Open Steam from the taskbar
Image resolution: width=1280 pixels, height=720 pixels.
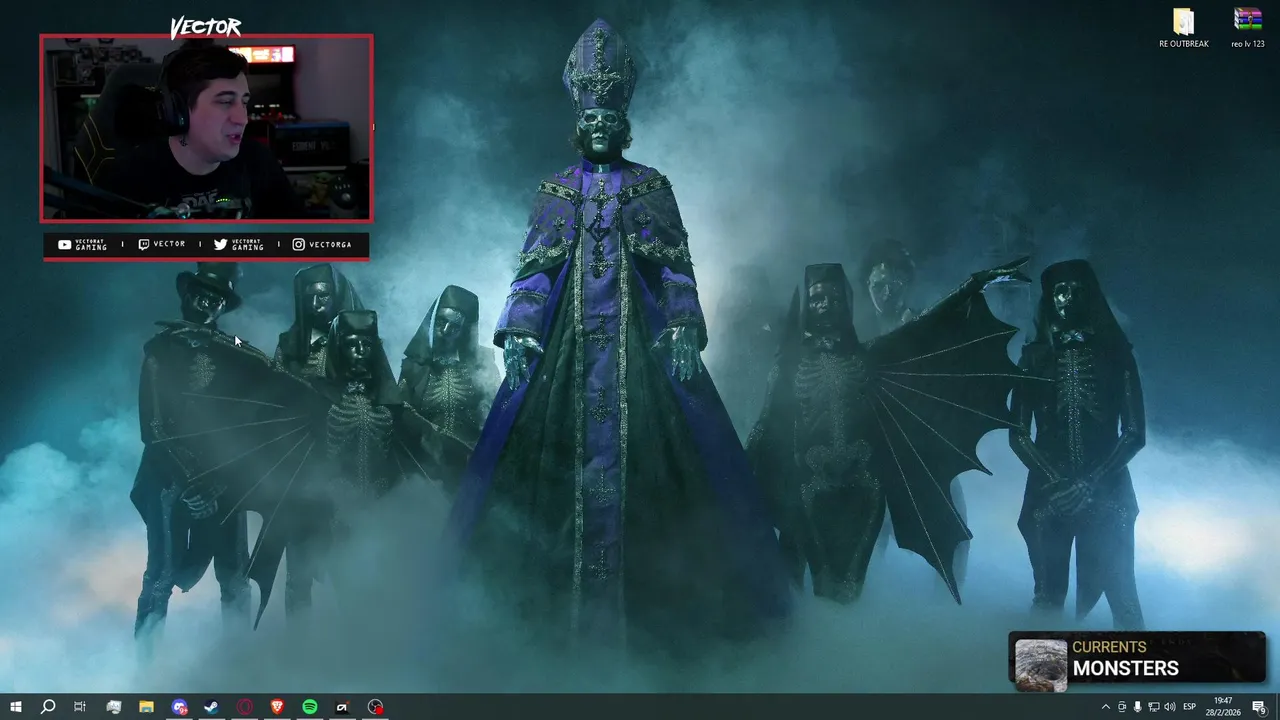click(x=212, y=707)
